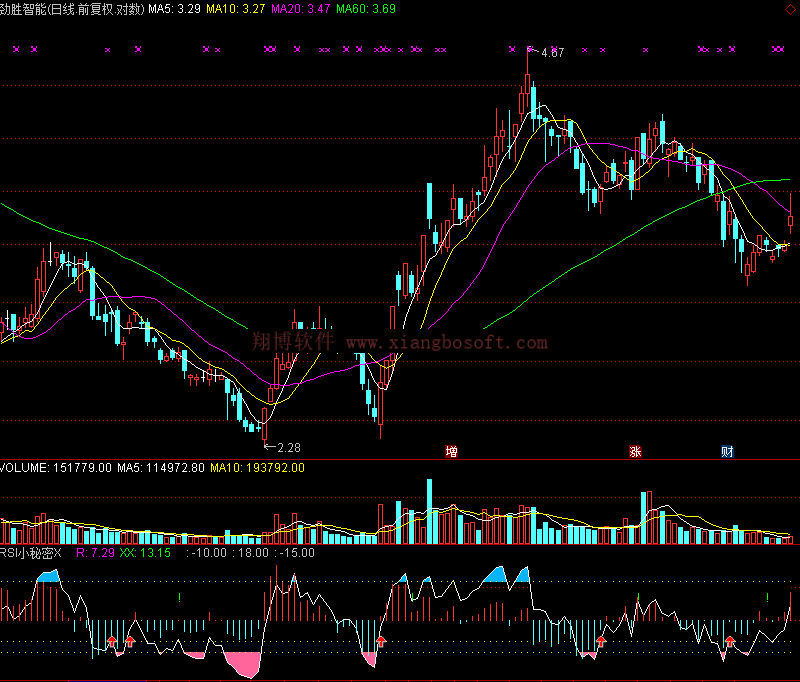Click the rightmost green exclamation mark in RSI panel
Image resolution: width=800 pixels, height=682 pixels.
(767, 597)
